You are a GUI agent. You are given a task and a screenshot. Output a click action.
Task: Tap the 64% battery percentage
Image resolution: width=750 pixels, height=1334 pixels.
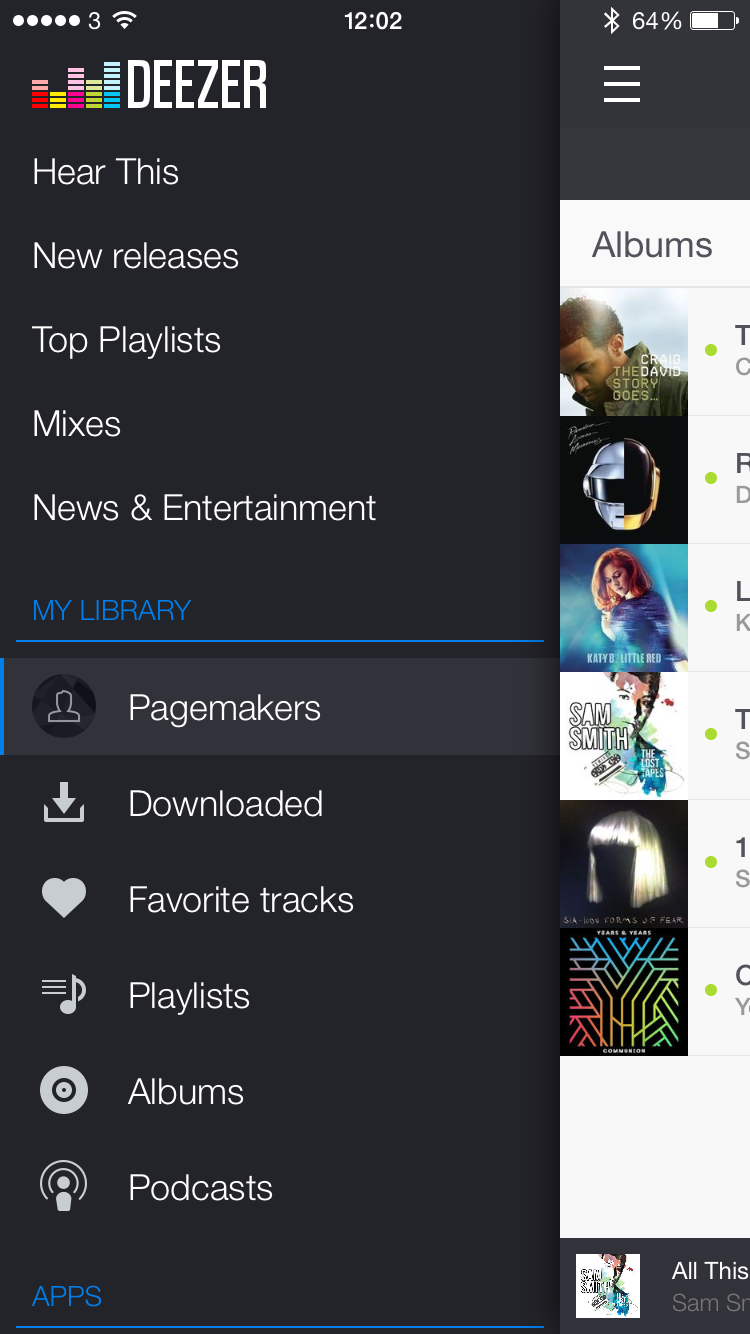coord(657,21)
